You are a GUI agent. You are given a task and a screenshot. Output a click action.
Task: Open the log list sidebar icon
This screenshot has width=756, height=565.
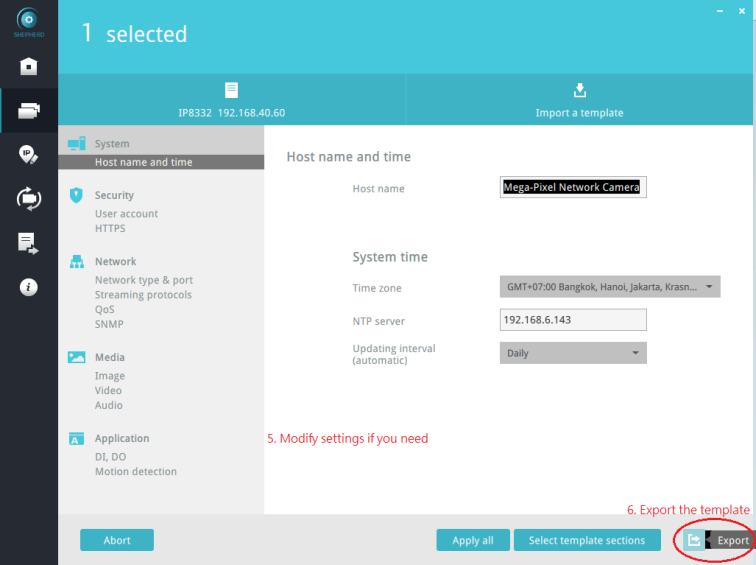coord(29,242)
